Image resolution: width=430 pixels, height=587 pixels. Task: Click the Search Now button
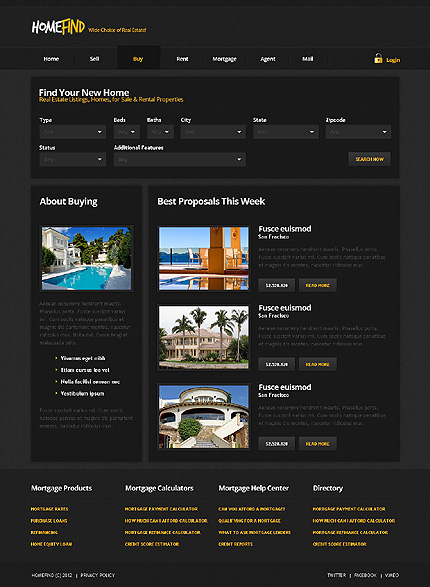pyautogui.click(x=369, y=159)
